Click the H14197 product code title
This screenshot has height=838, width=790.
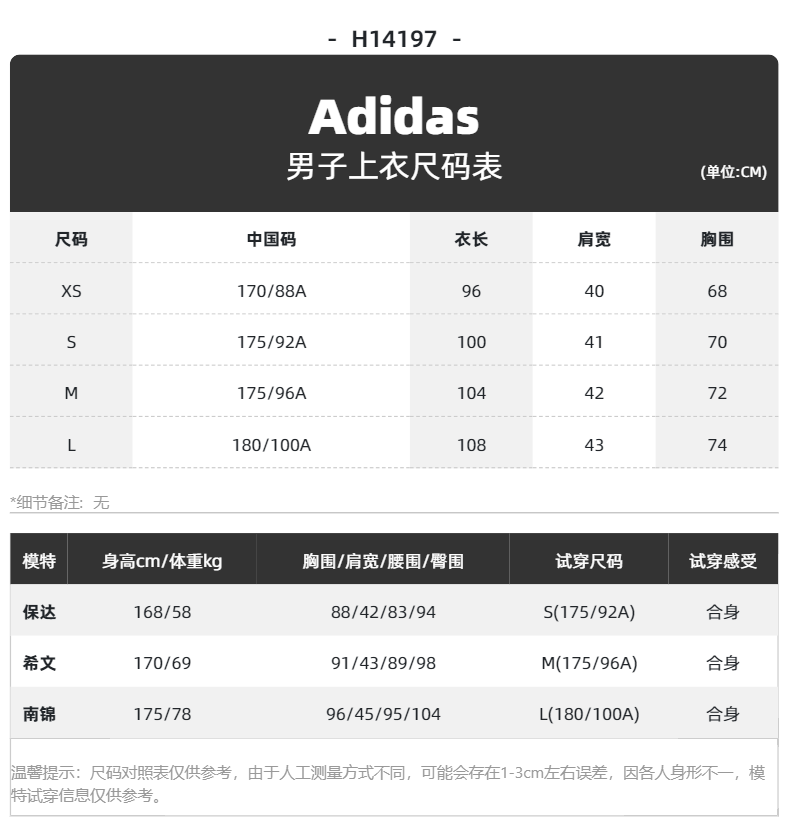click(x=394, y=39)
